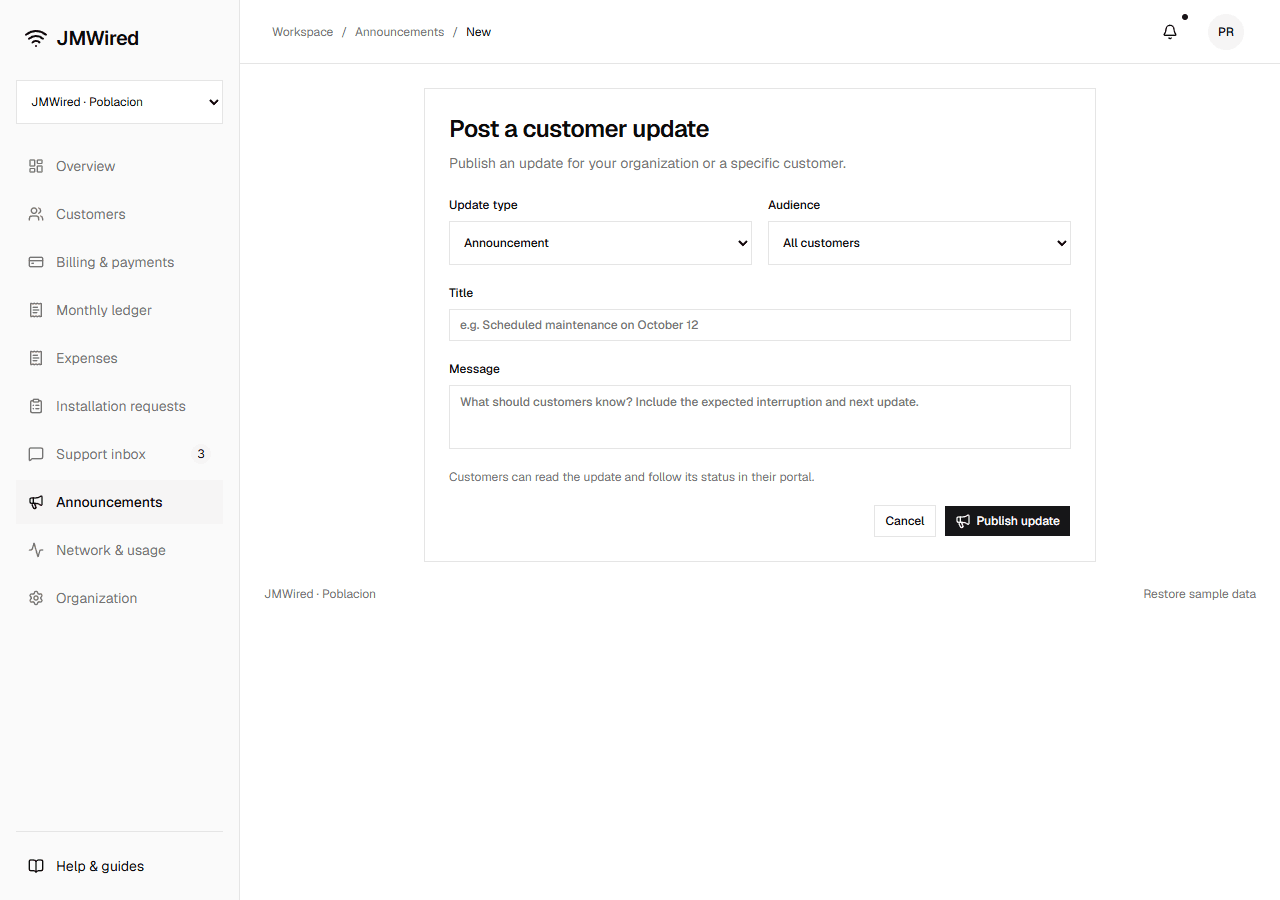Click the Expenses receipt icon

(36, 358)
